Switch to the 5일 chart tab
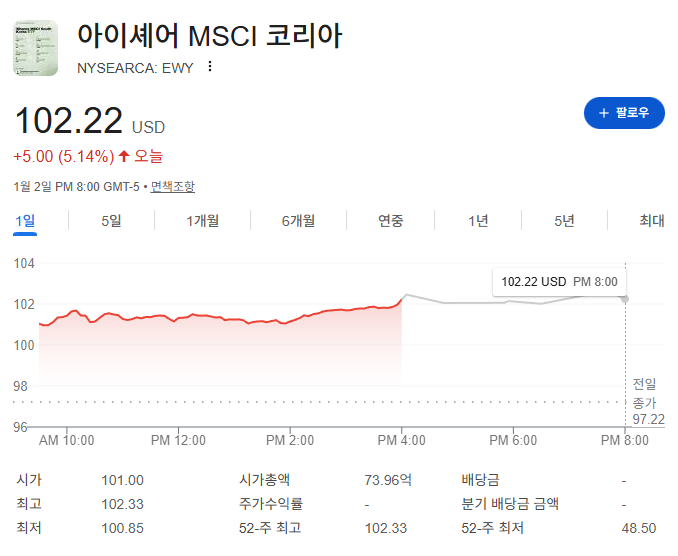Screen dimensions: 678x556 point(111,221)
